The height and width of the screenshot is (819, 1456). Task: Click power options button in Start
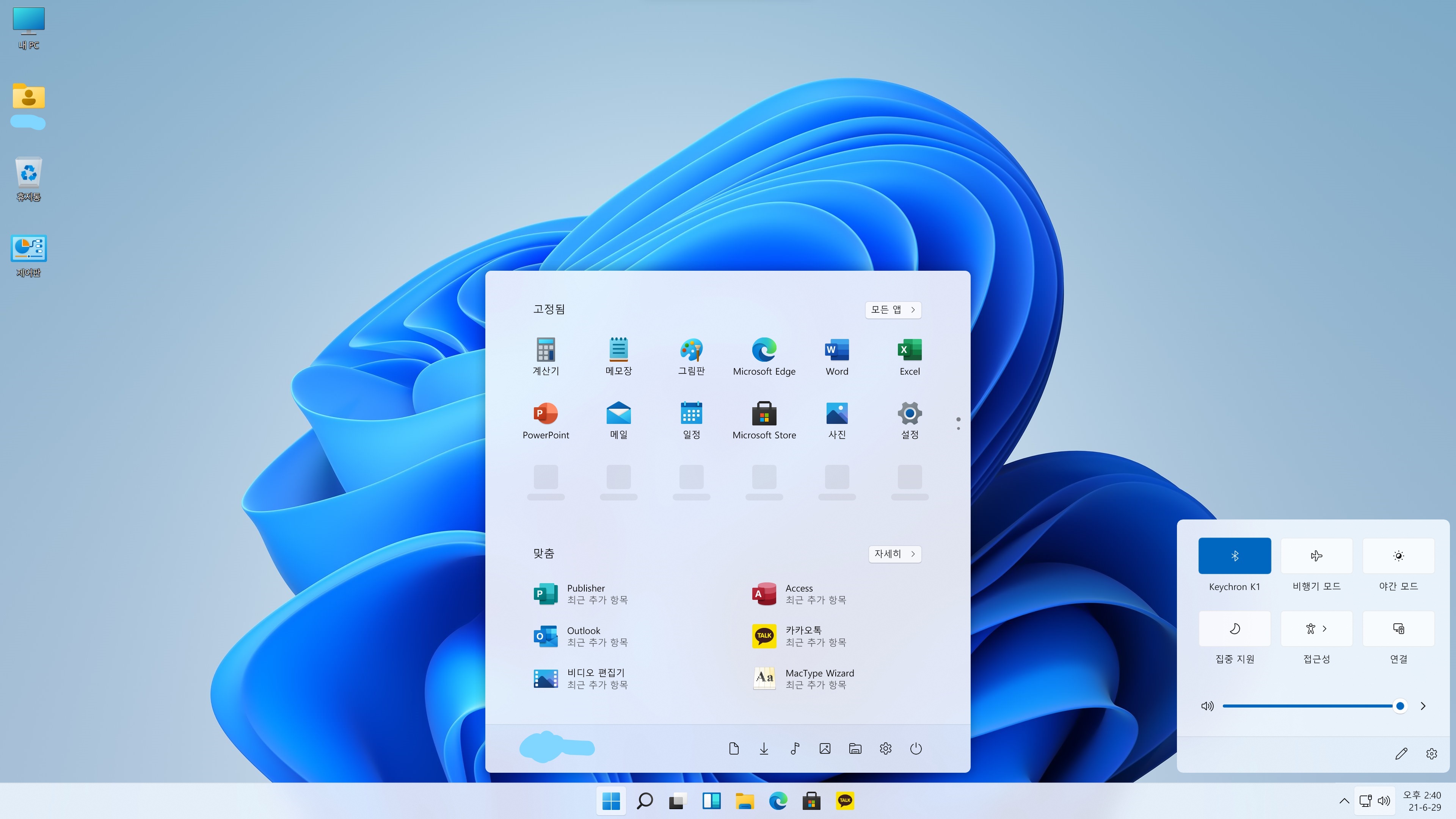tap(916, 748)
